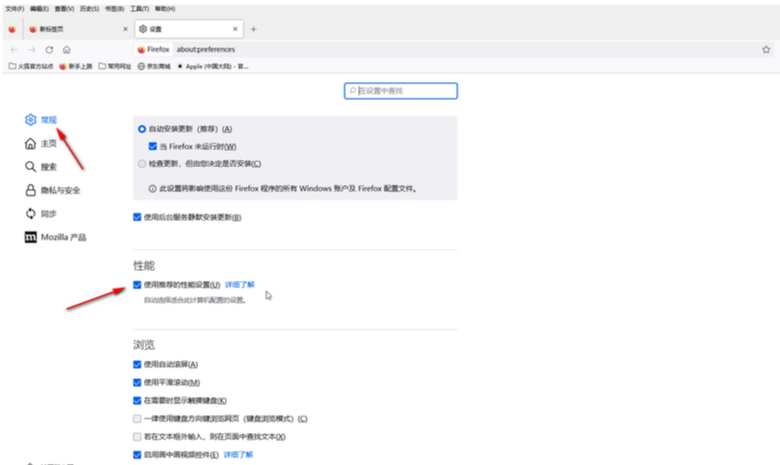The height and width of the screenshot is (465, 780).
Task: Click the home toolbar button
Action: click(67, 50)
